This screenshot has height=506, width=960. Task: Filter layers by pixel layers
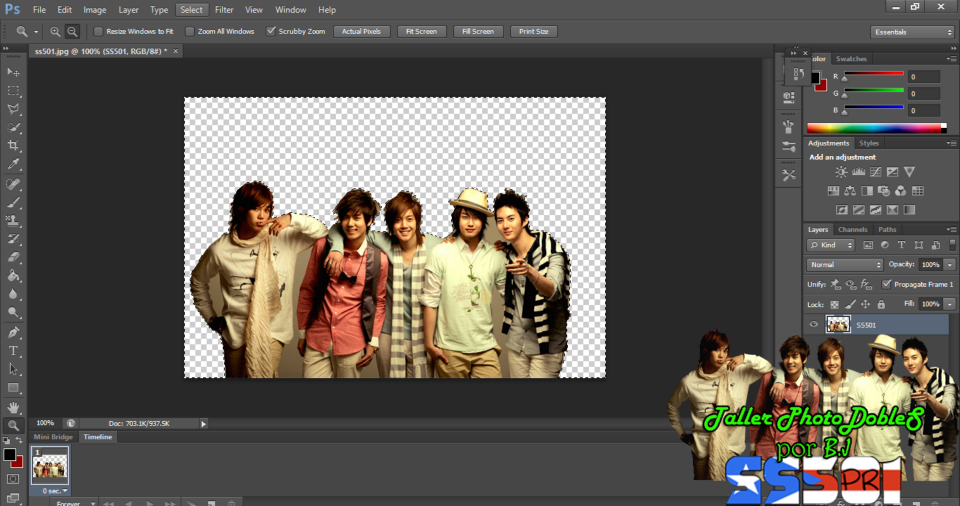[868, 245]
